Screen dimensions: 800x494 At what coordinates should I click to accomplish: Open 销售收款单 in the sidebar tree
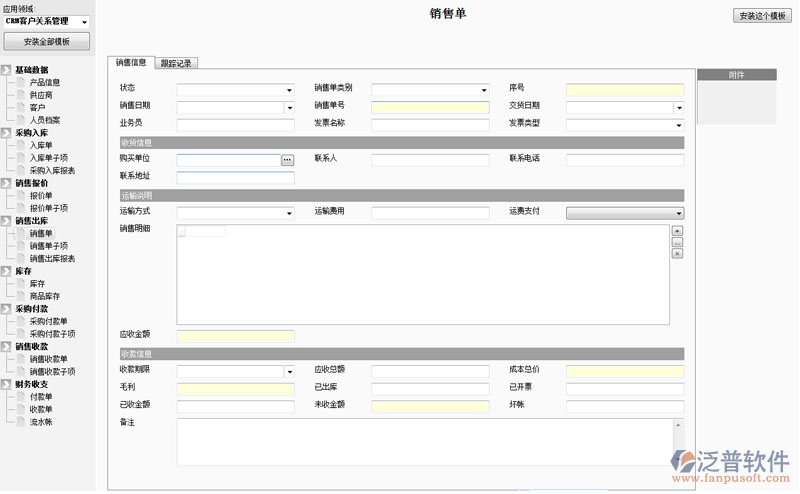pyautogui.click(x=48, y=359)
